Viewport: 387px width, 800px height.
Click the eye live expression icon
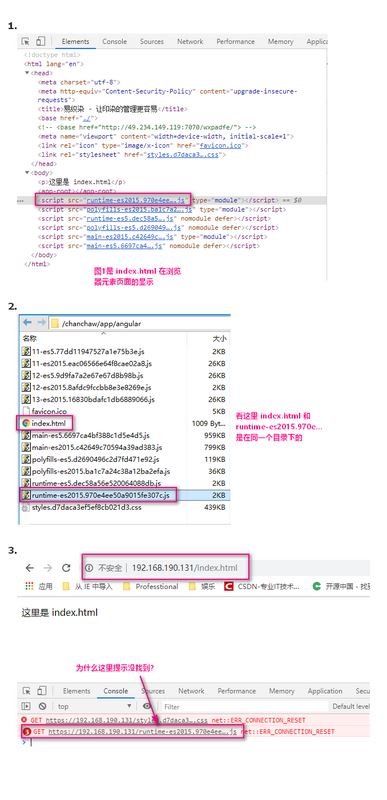[147, 706]
